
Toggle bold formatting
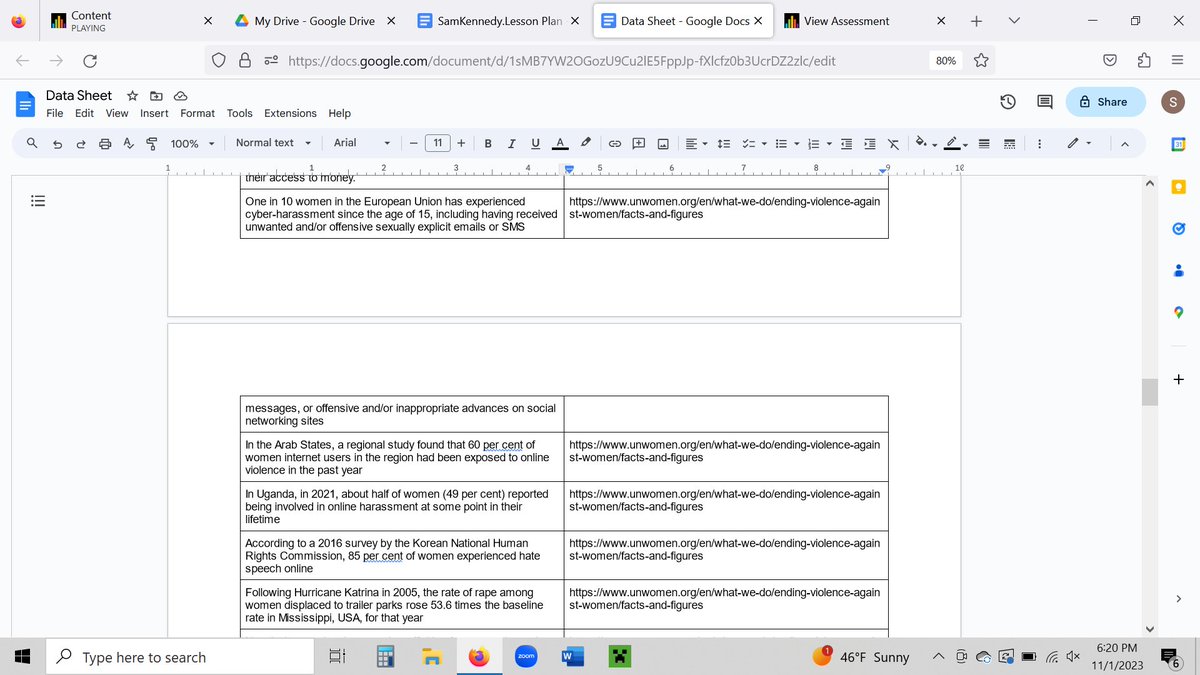488,143
